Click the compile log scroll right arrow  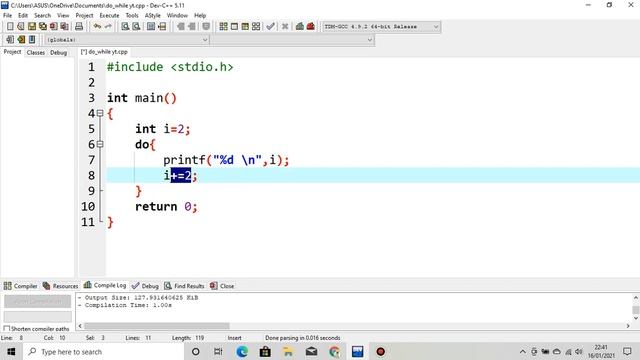(628, 326)
